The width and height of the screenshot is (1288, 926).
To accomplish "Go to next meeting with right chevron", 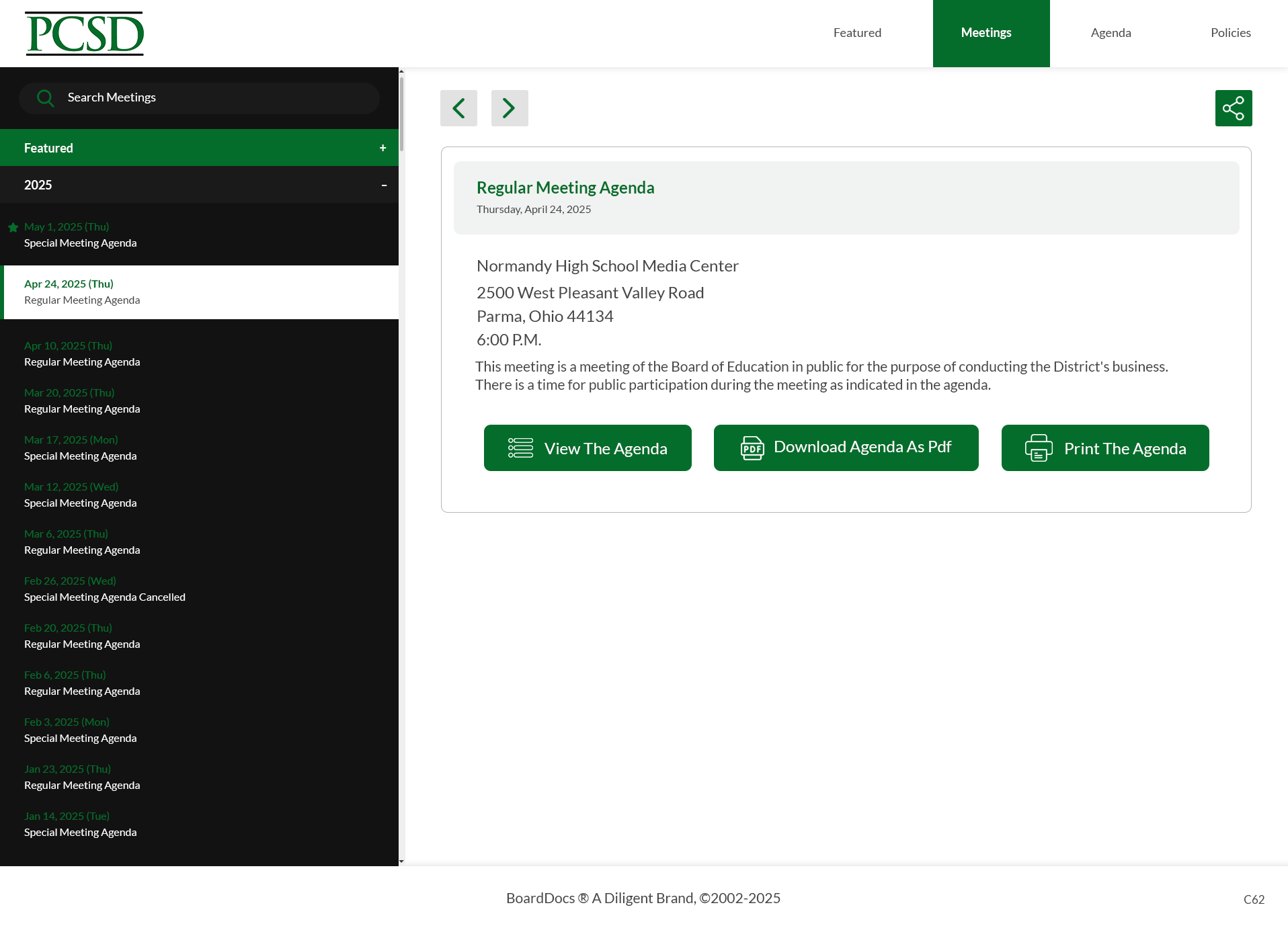I will [x=510, y=108].
